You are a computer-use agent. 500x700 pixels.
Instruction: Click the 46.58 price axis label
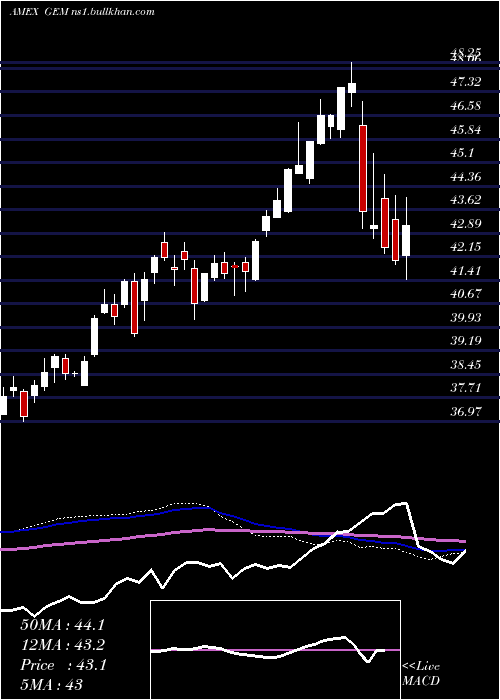[466, 106]
